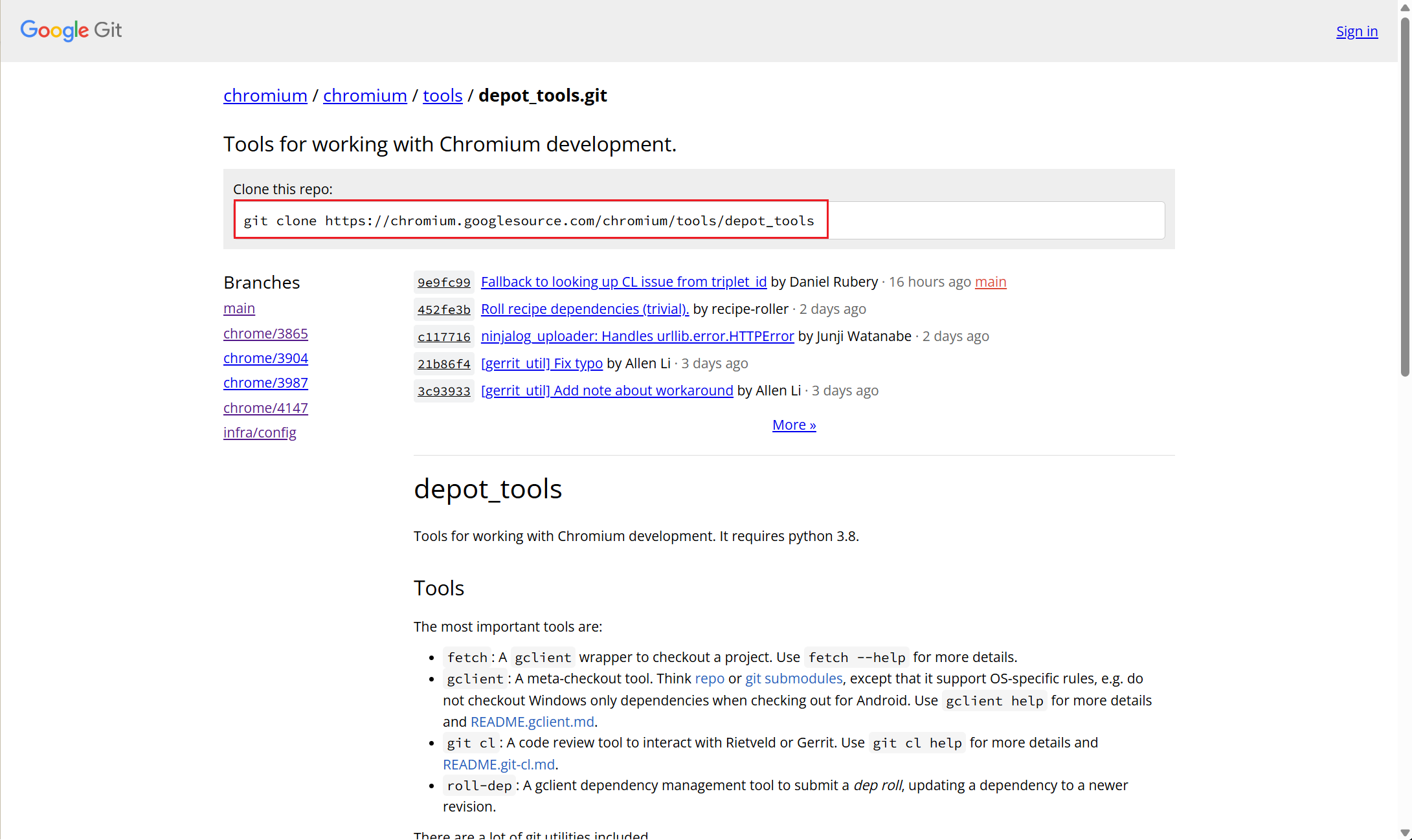Navigate to the tools breadcrumb
1412x840 pixels.
point(442,95)
